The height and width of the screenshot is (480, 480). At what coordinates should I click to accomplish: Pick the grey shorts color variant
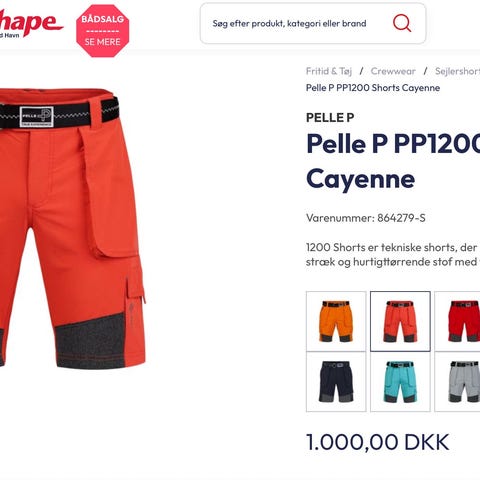(458, 381)
